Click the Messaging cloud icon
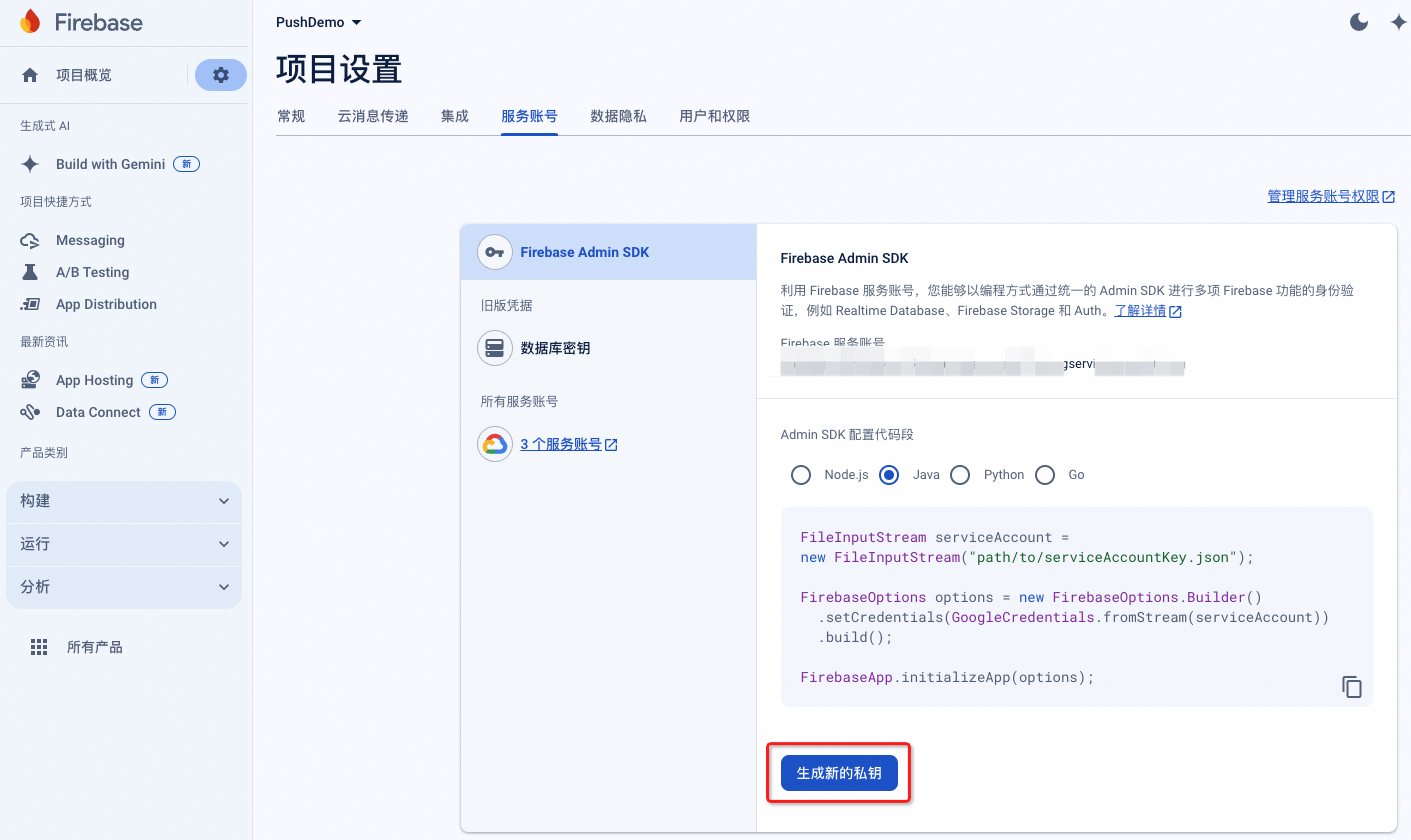Viewport: 1411px width, 840px height. tap(30, 240)
